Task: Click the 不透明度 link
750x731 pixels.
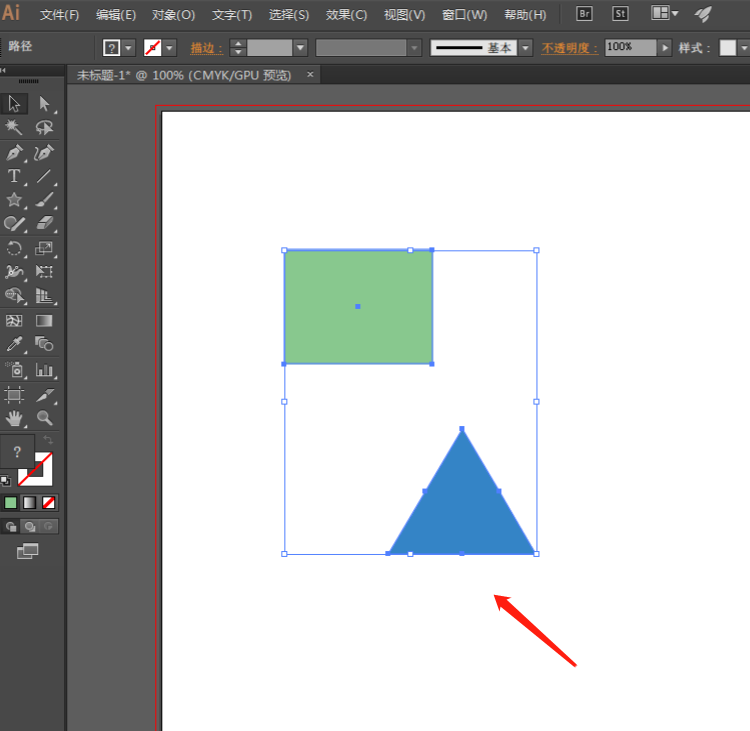Action: [570, 48]
